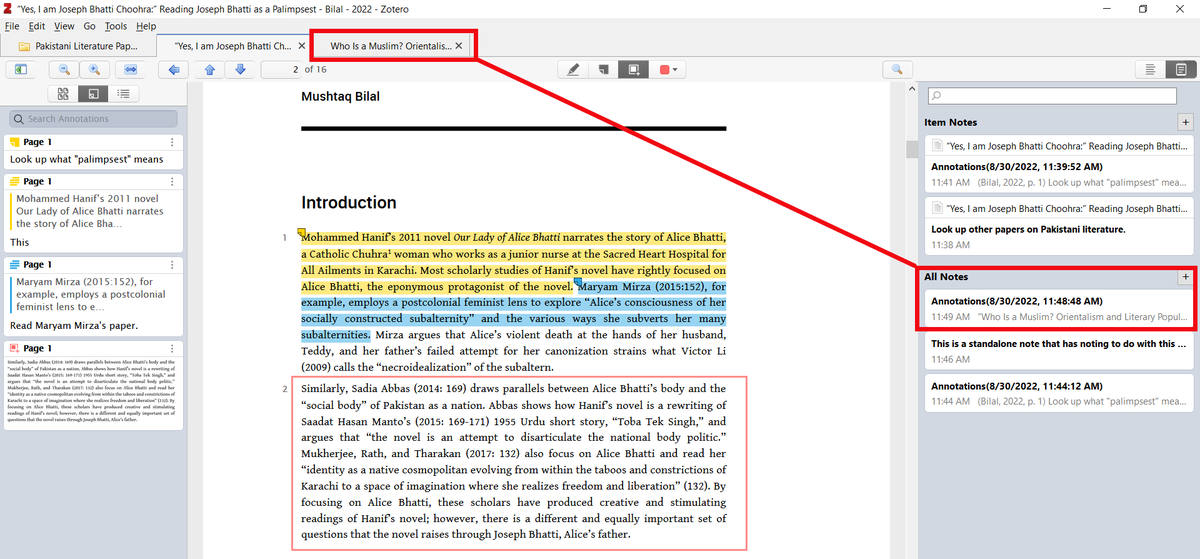Open options for image area annotation
Image resolution: width=1200 pixels, height=559 pixels.
click(x=173, y=348)
